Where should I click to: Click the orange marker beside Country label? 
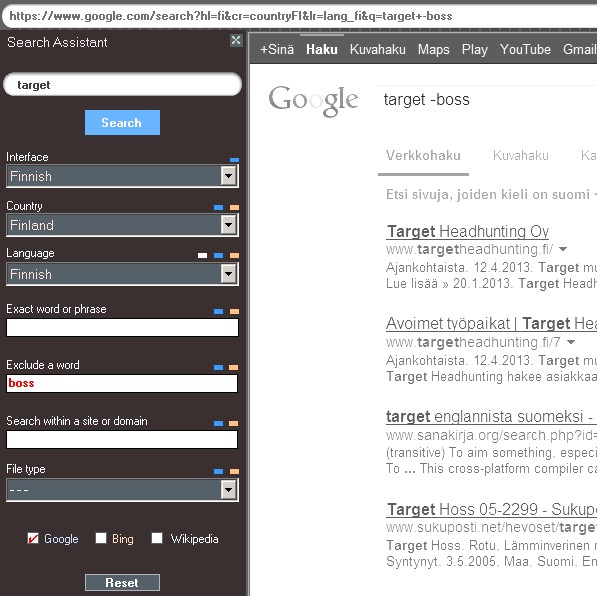[235, 208]
